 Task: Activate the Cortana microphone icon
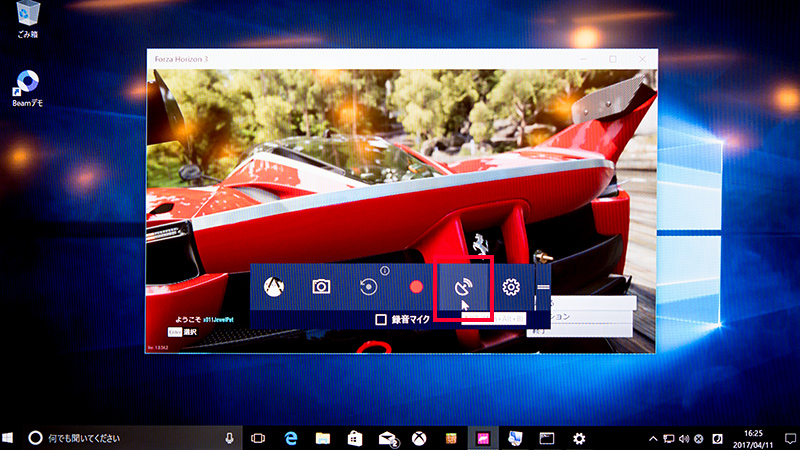230,438
